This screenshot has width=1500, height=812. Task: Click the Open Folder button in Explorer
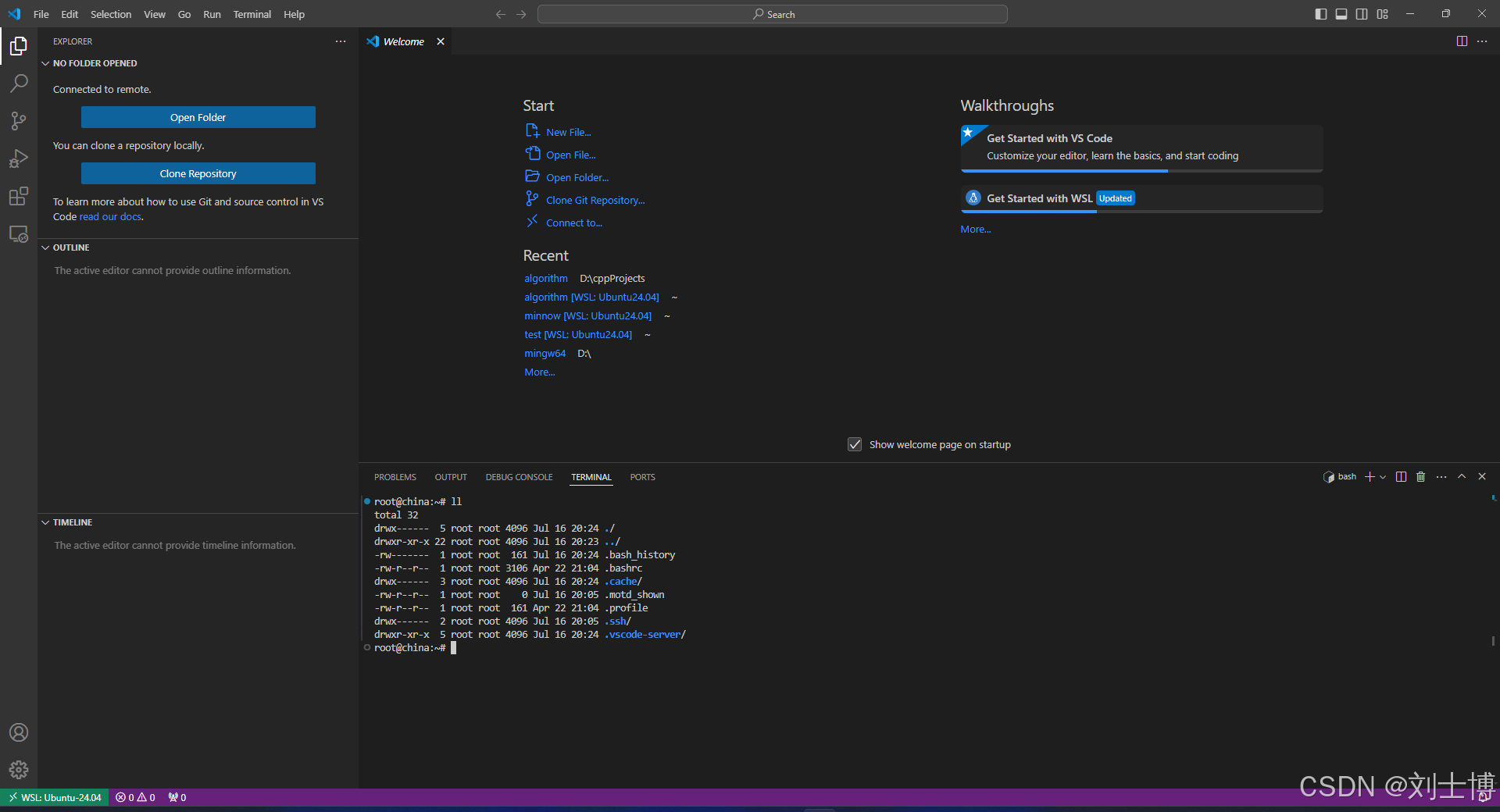[198, 117]
